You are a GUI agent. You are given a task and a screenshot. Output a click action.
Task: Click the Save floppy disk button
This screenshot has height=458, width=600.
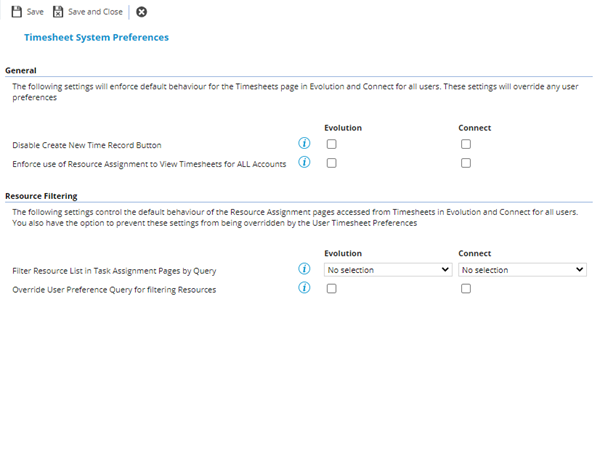tap(27, 11)
